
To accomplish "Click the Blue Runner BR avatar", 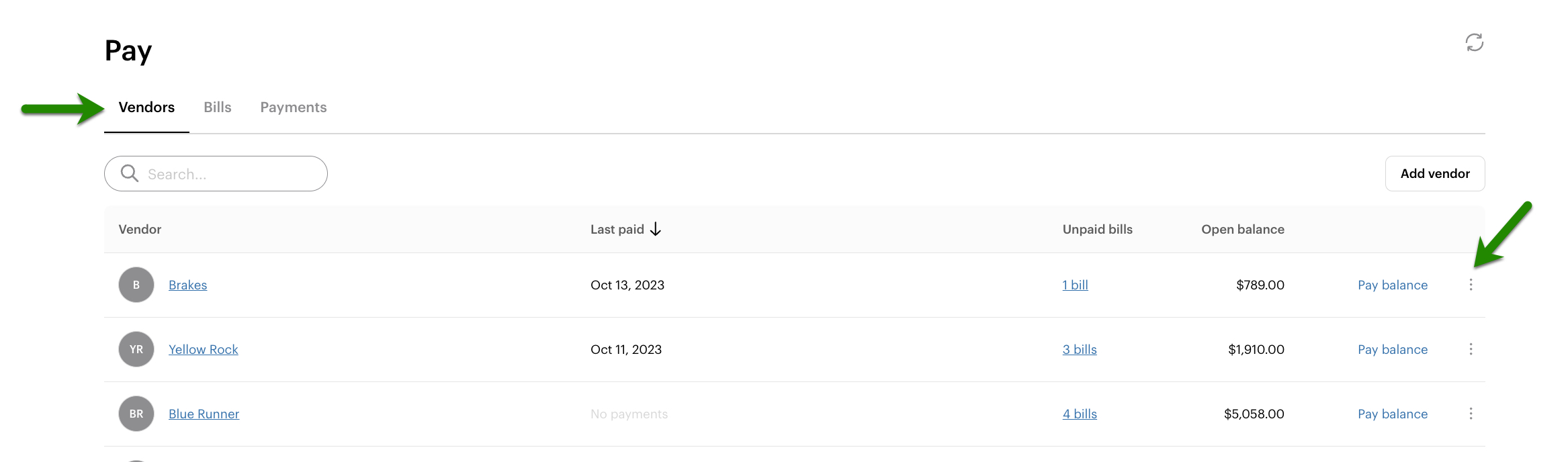I will (136, 414).
